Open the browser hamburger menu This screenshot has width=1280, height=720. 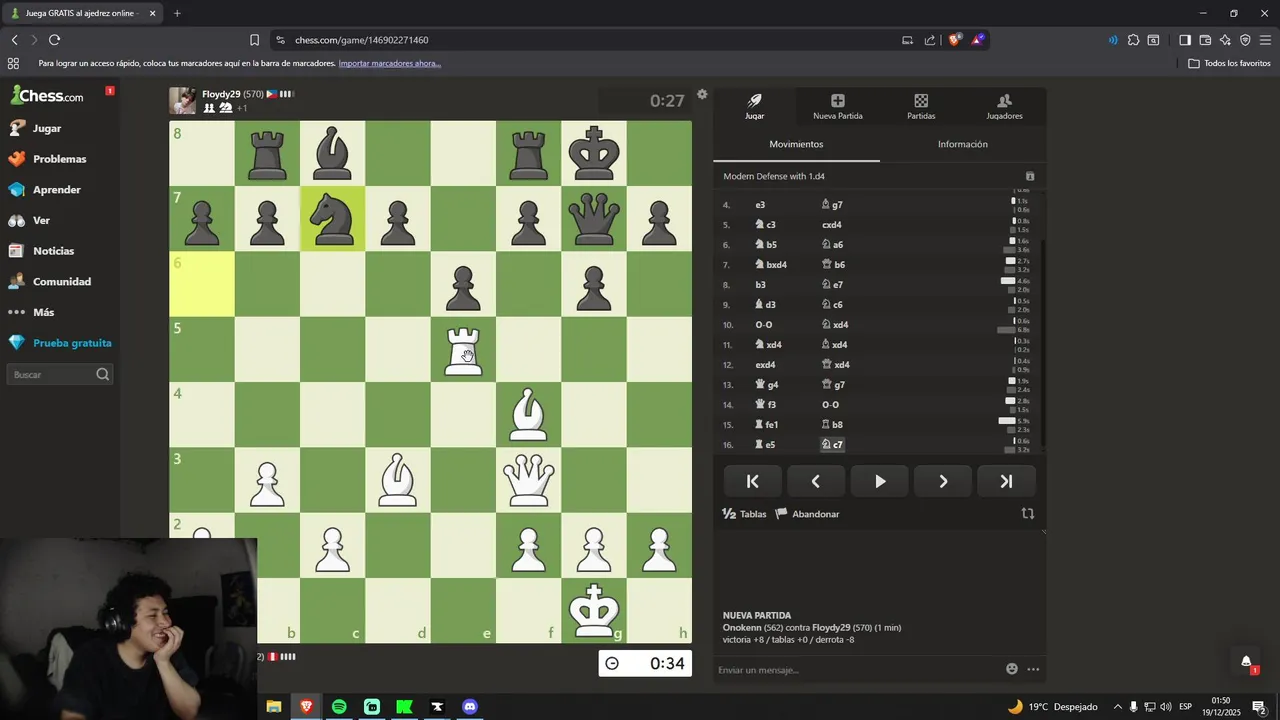coord(1266,40)
